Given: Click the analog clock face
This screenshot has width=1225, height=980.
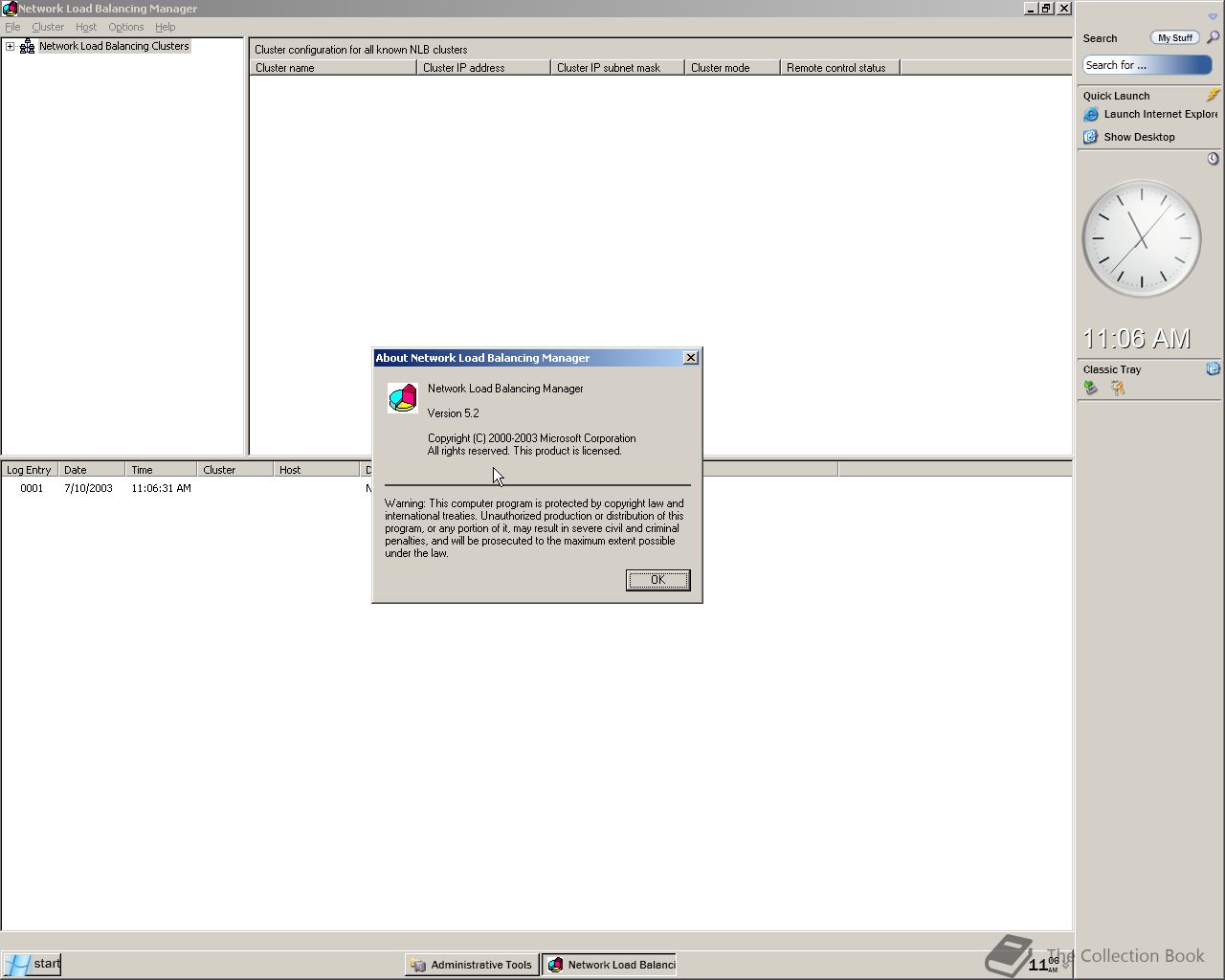Looking at the screenshot, I should click(1141, 238).
